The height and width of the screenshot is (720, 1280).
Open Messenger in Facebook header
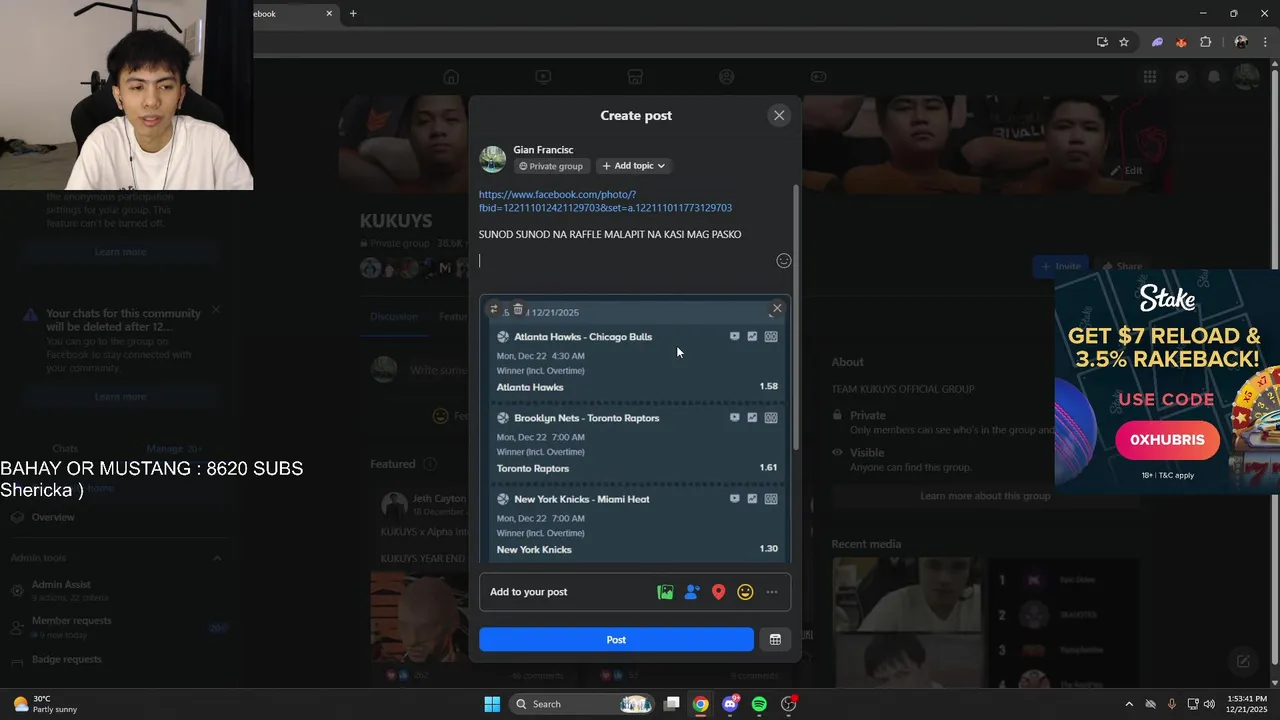(x=1182, y=77)
